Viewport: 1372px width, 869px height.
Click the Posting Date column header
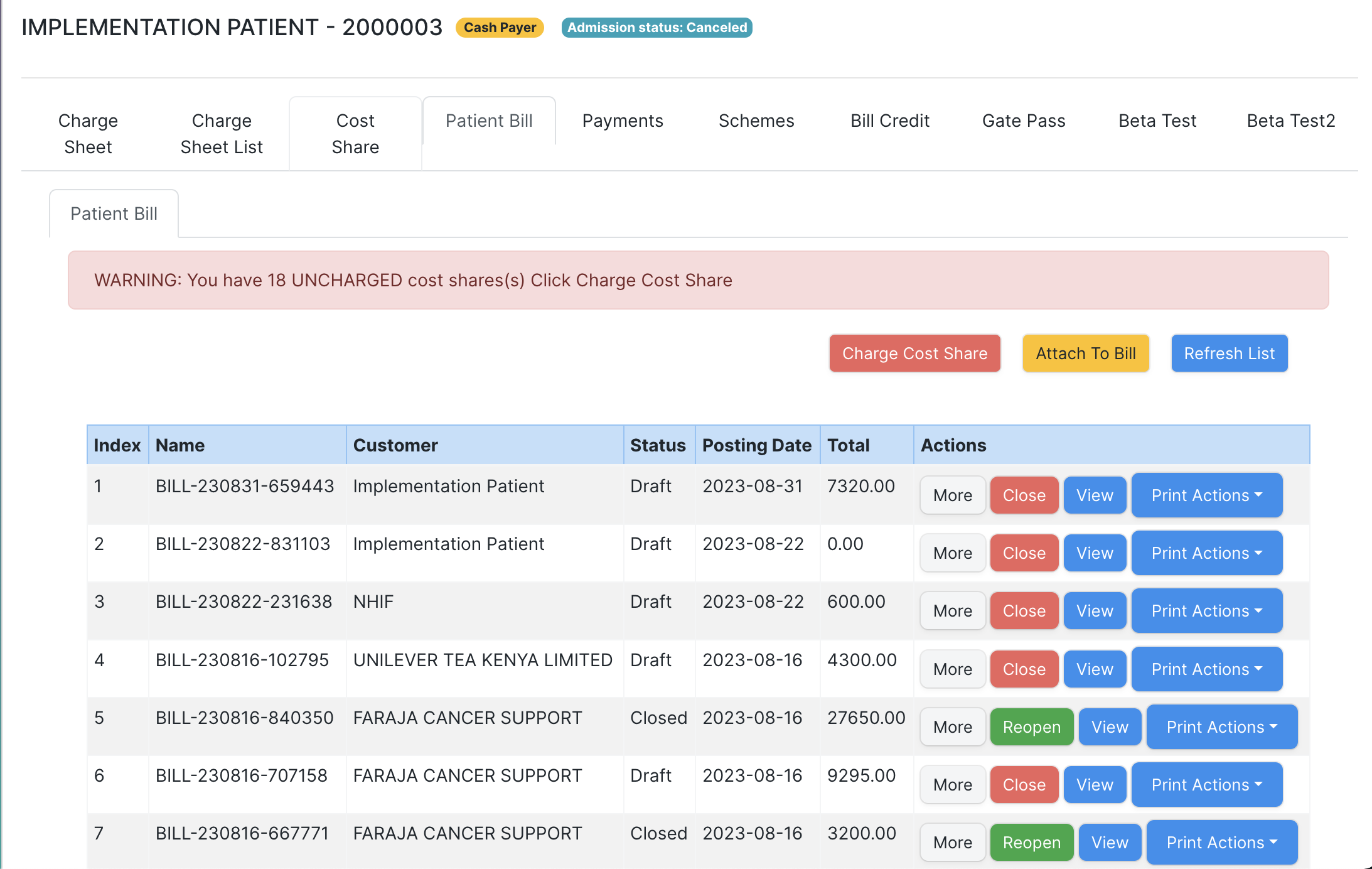(757, 445)
